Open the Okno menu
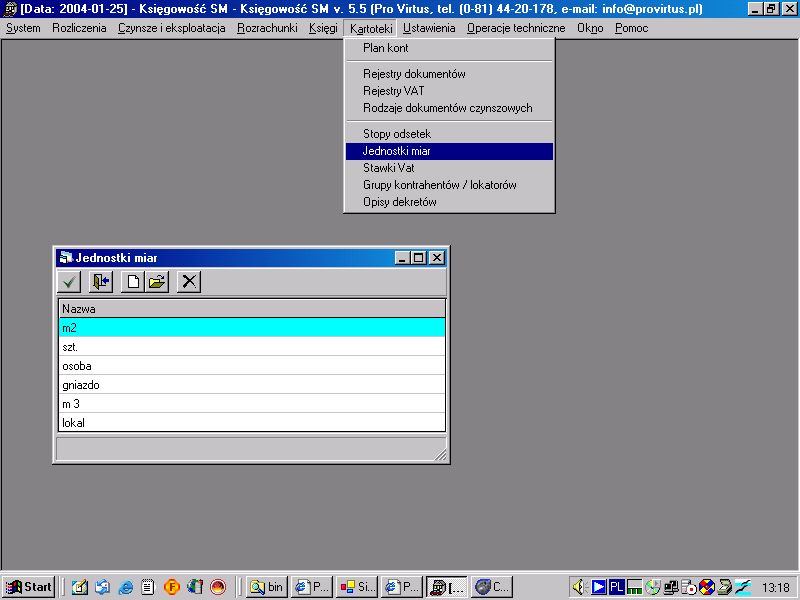Image resolution: width=800 pixels, height=600 pixels. click(590, 28)
